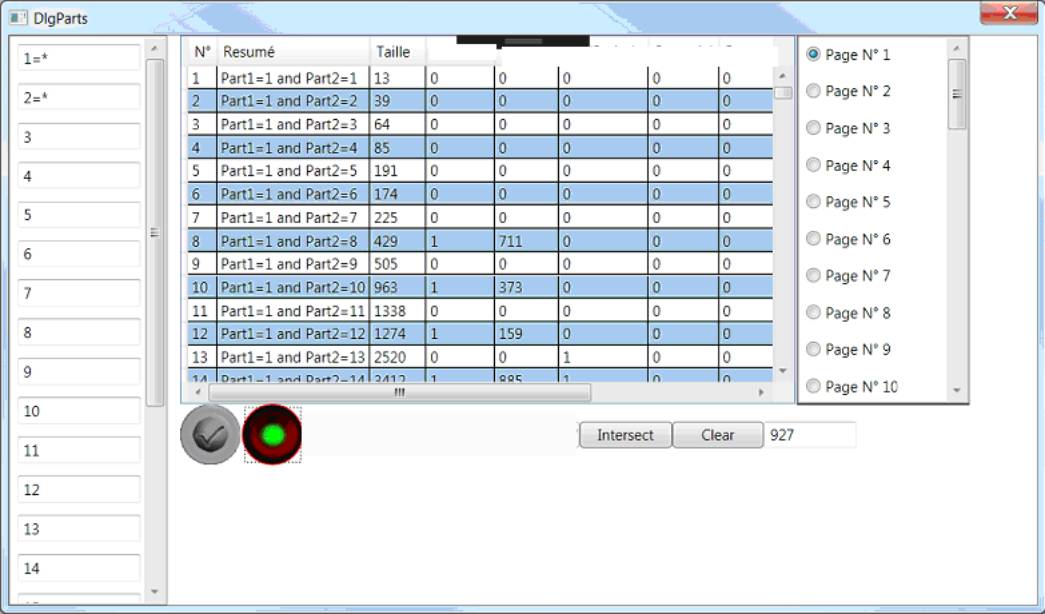Click the page list scrollbar down arrow

click(x=957, y=391)
